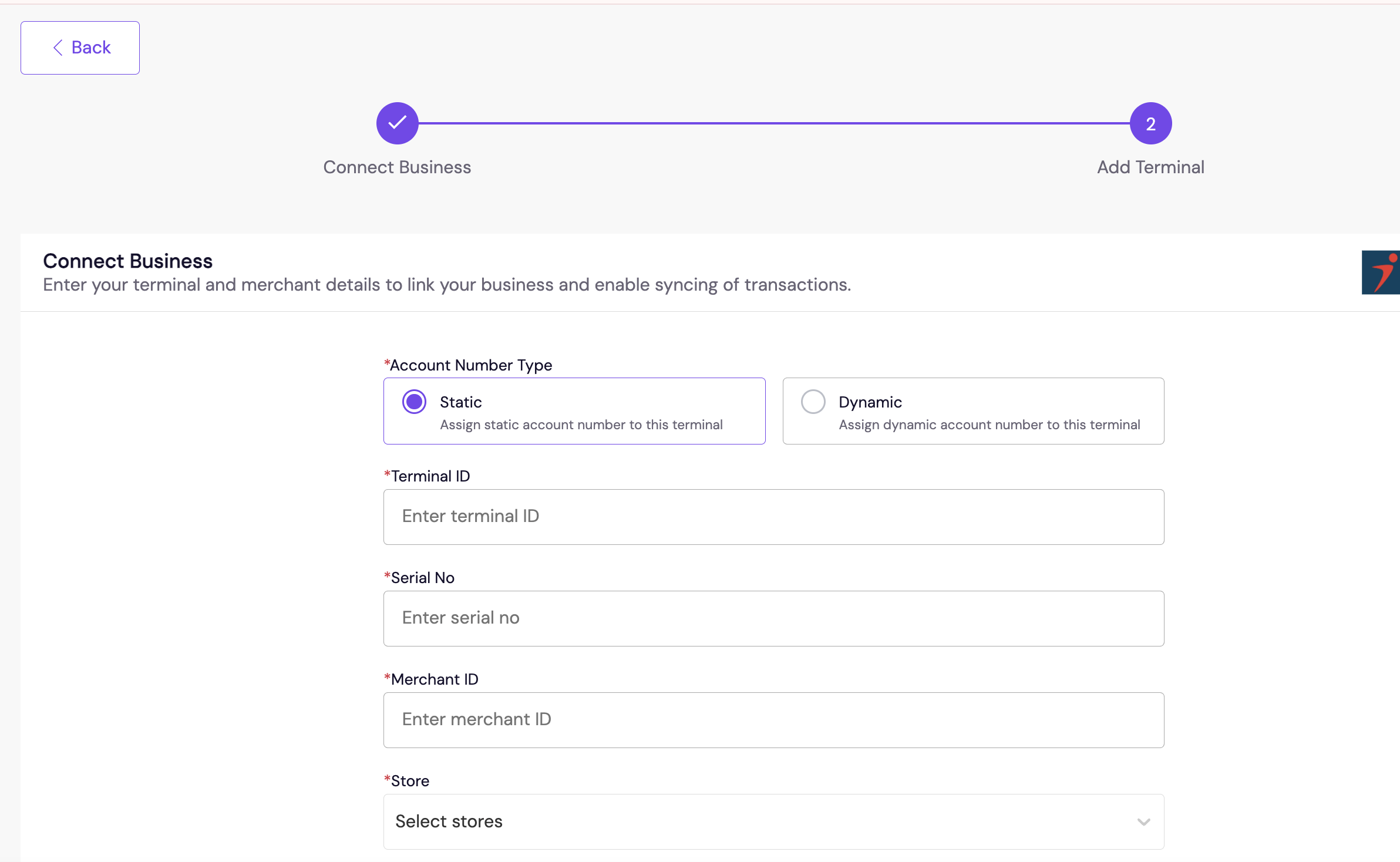Click the step 2 circle indicator
The height and width of the screenshot is (862, 1400).
[x=1150, y=123]
